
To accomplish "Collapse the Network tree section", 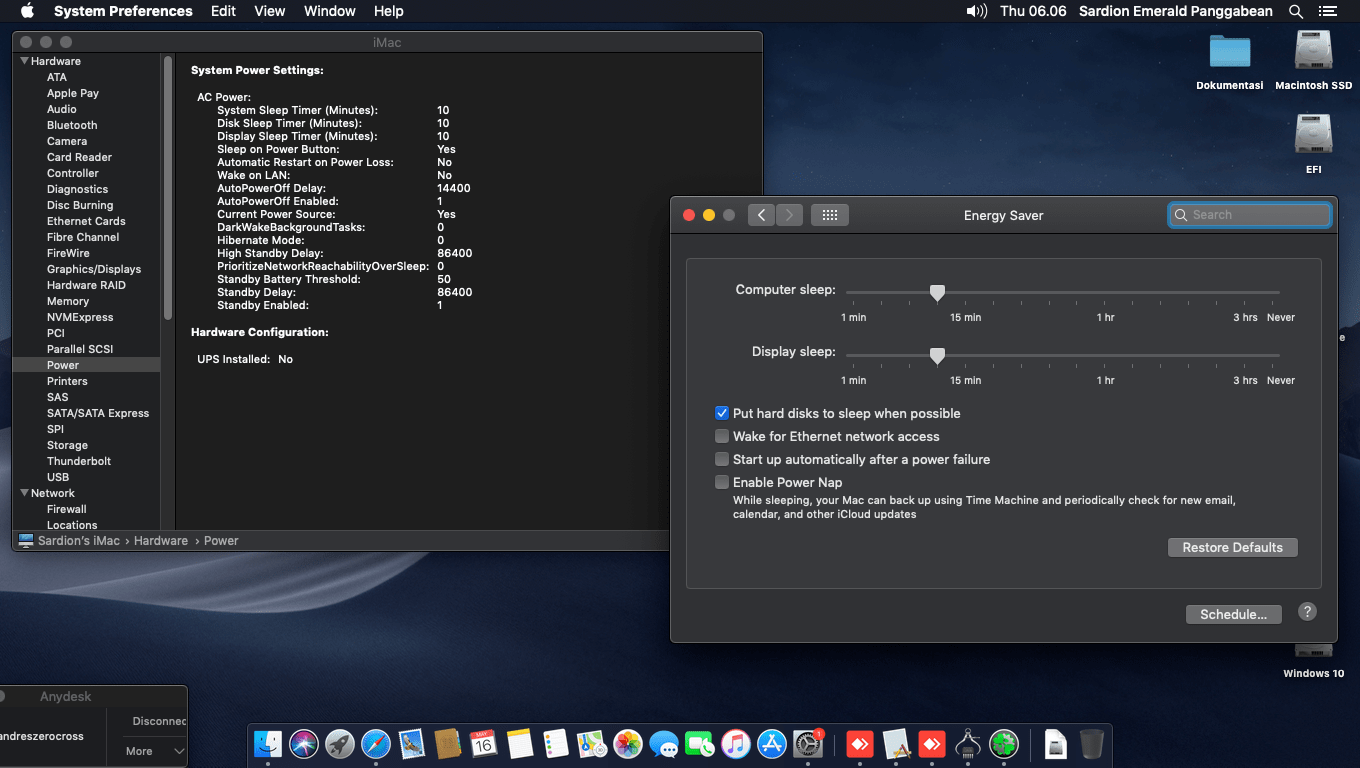I will coord(24,493).
